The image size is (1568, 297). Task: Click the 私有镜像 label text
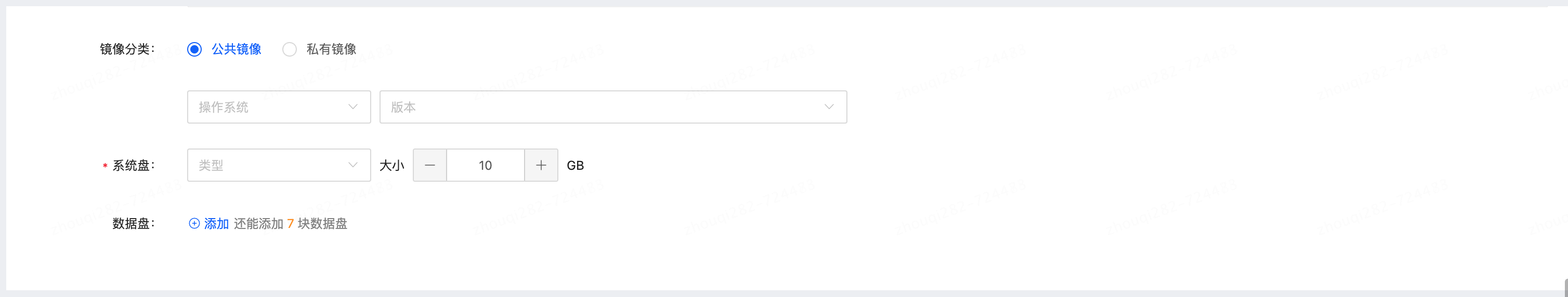[331, 49]
